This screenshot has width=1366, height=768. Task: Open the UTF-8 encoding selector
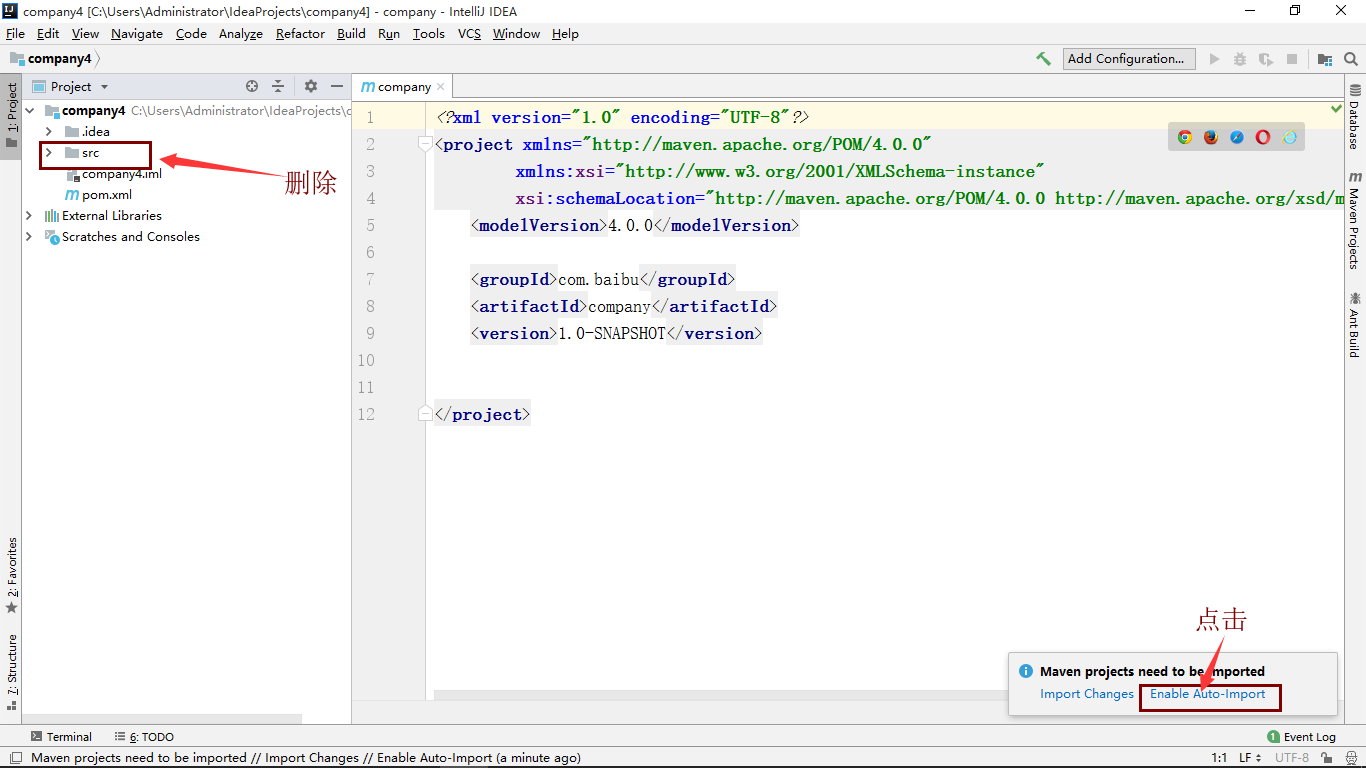tap(1292, 758)
